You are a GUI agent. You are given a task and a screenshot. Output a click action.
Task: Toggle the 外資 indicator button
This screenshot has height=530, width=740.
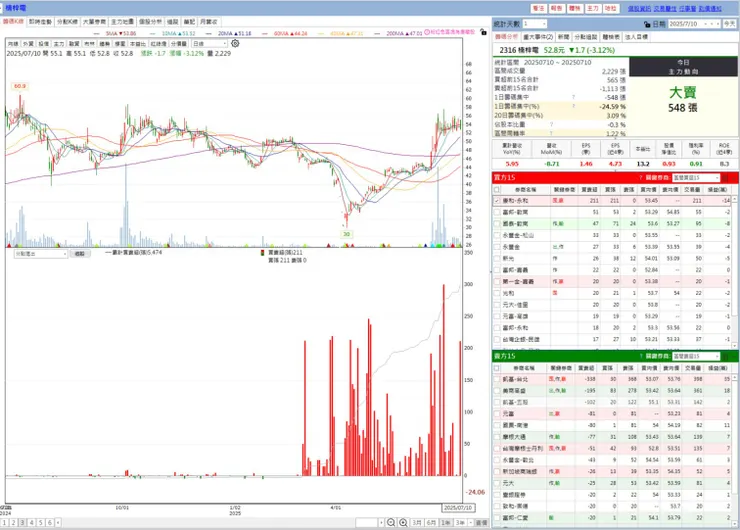pos(28,43)
